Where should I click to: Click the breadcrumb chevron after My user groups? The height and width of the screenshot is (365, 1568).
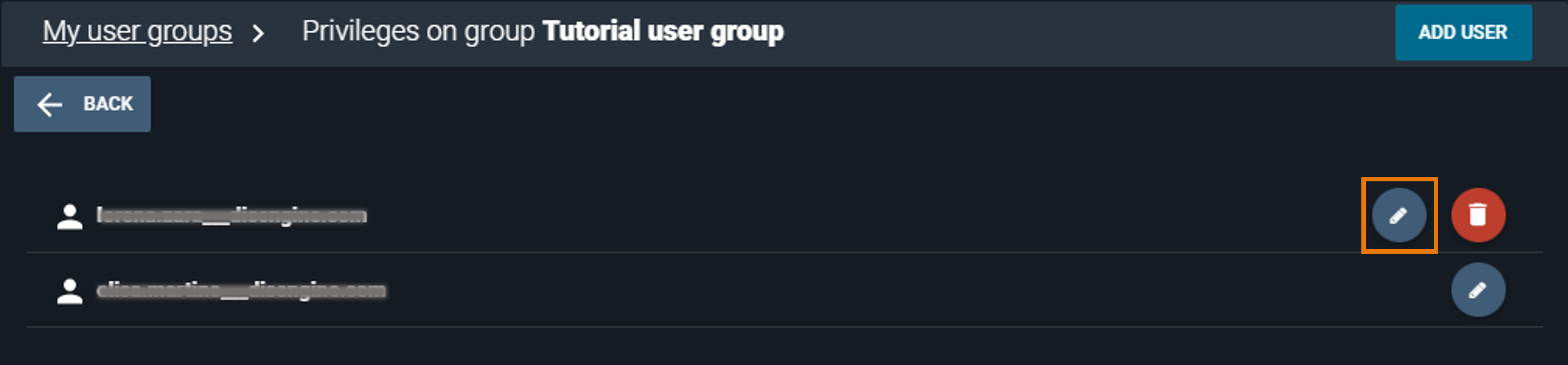click(259, 33)
